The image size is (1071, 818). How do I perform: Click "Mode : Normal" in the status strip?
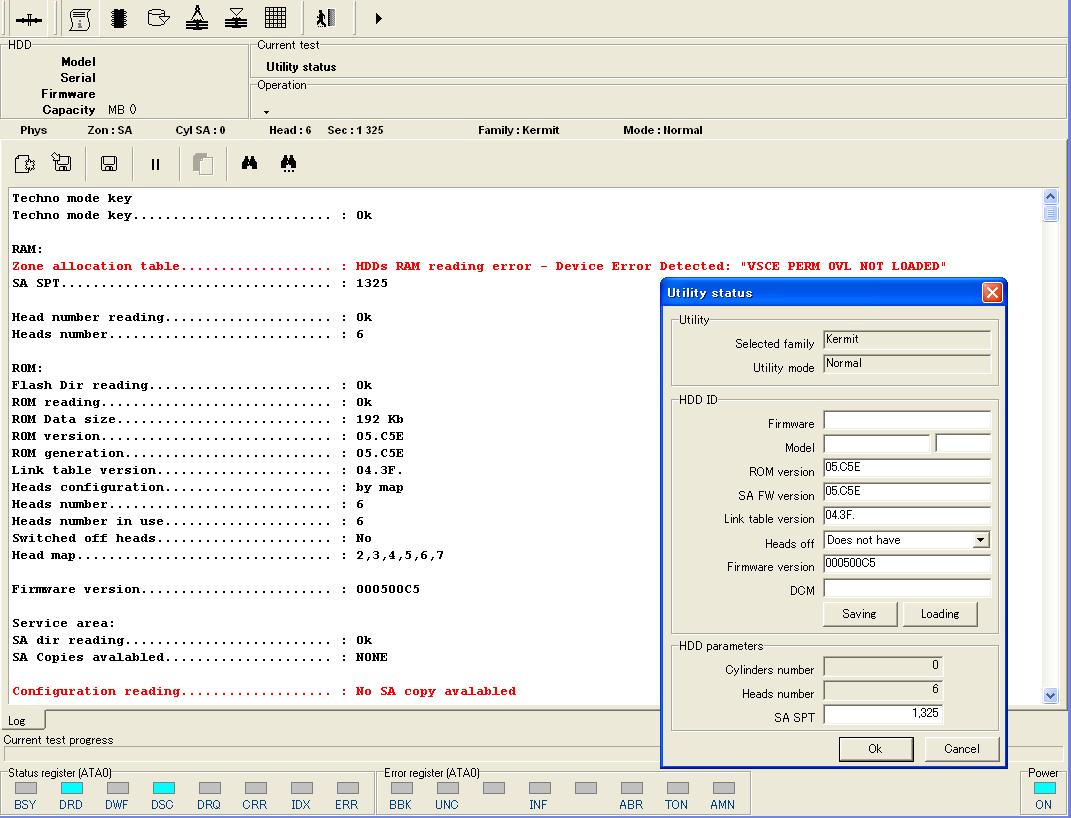[663, 130]
